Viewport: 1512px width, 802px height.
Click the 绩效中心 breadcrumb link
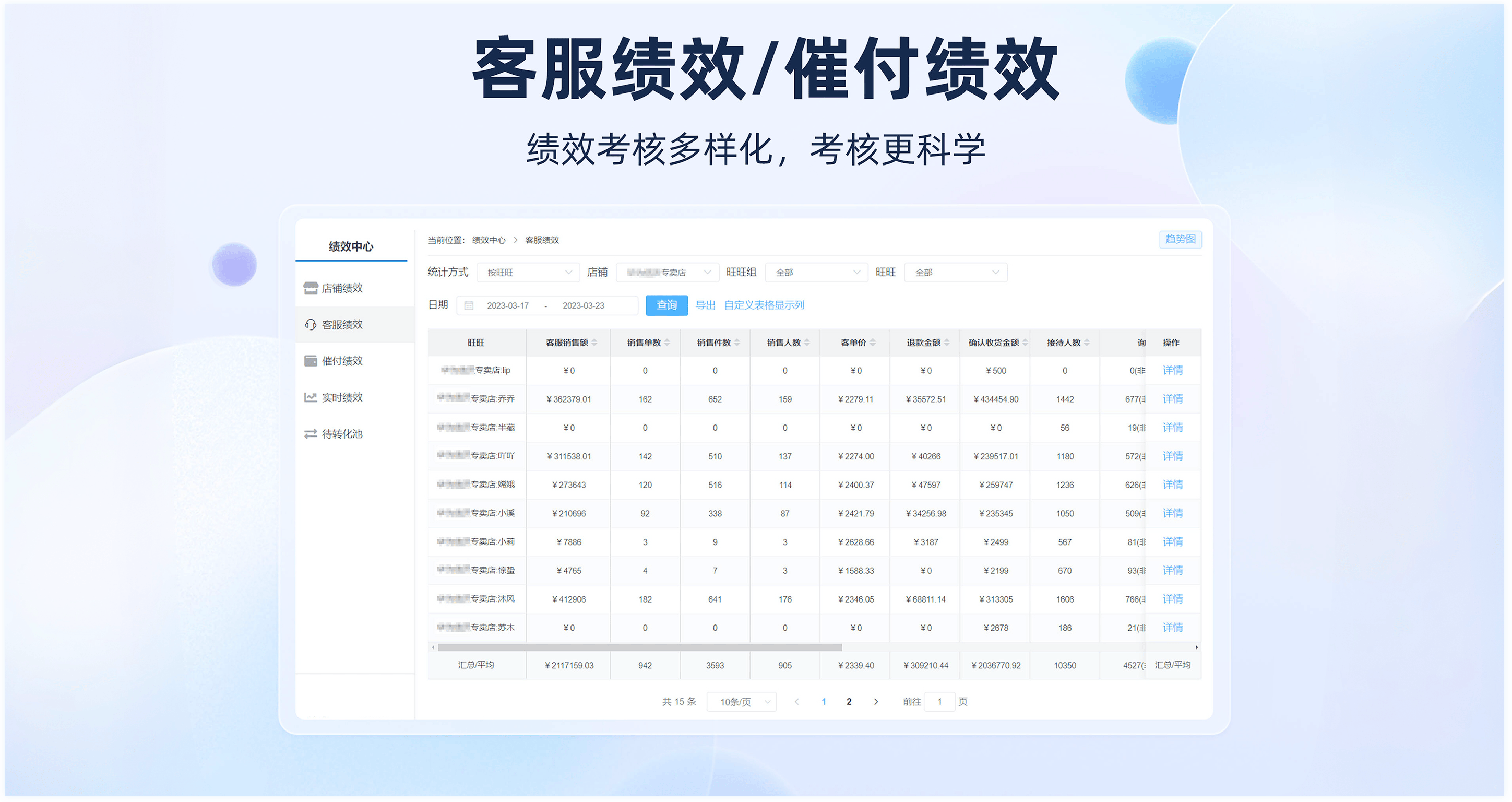(489, 240)
